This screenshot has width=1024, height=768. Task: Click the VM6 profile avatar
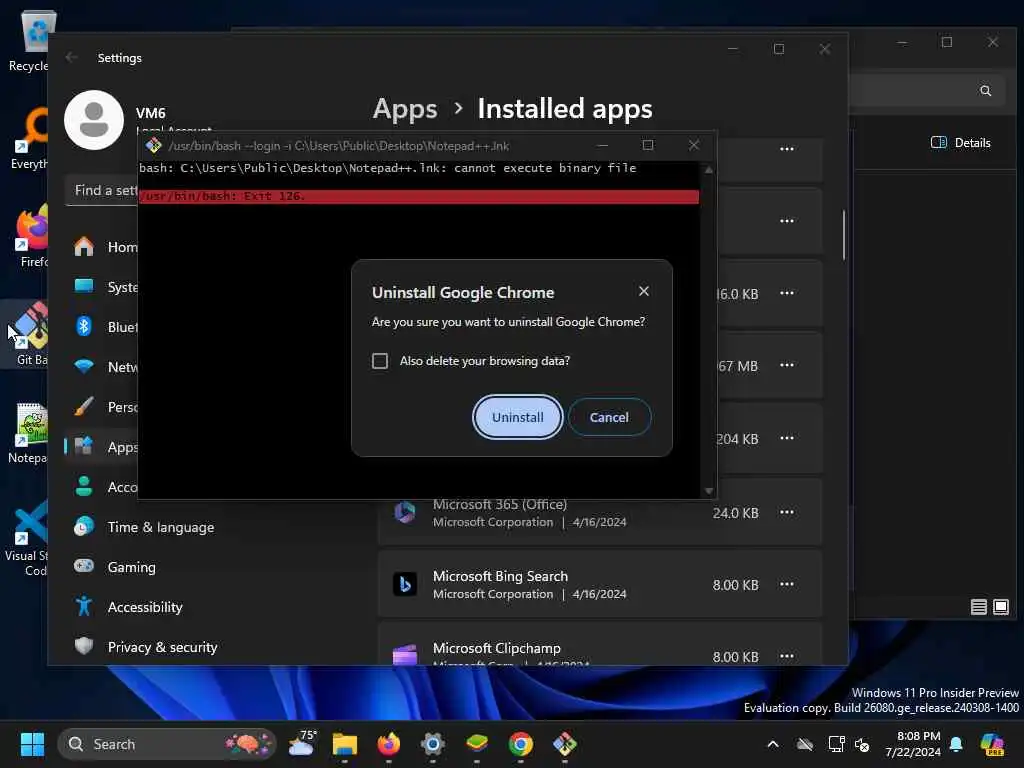pos(94,120)
